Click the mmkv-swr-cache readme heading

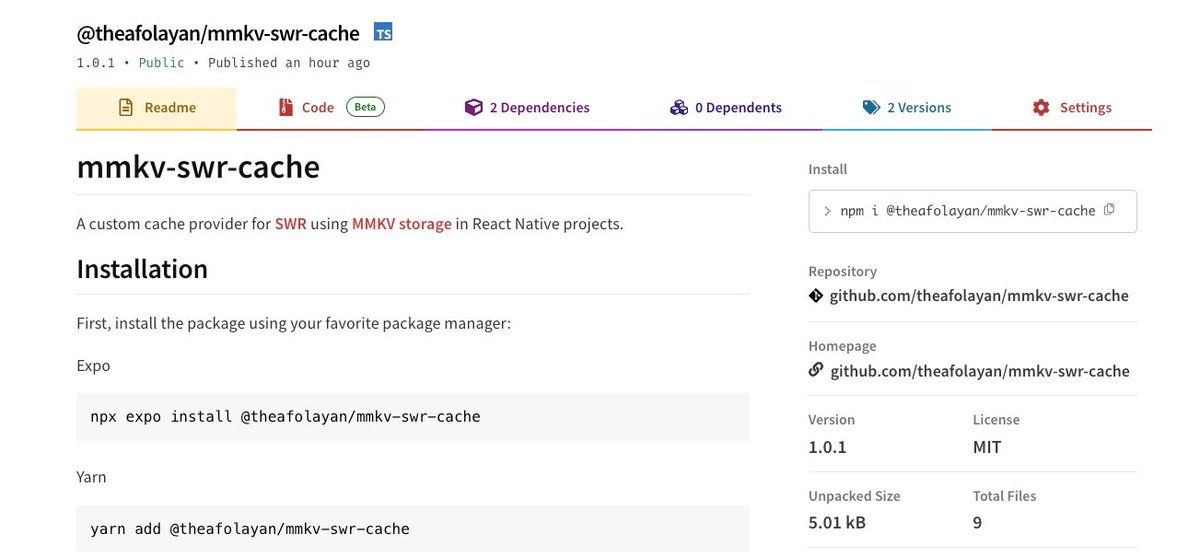[x=198, y=166]
